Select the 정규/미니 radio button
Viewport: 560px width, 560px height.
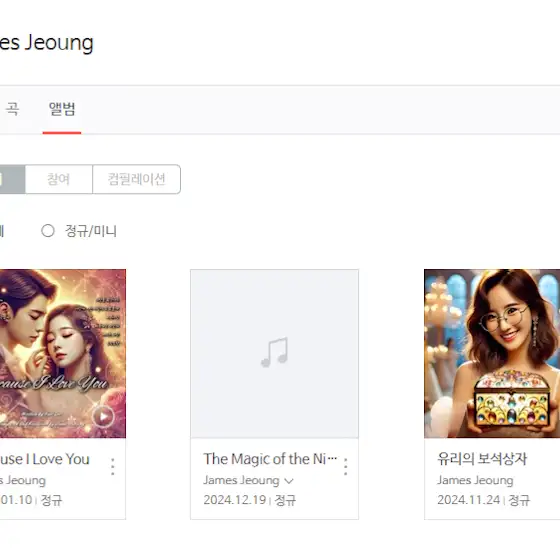tap(48, 231)
